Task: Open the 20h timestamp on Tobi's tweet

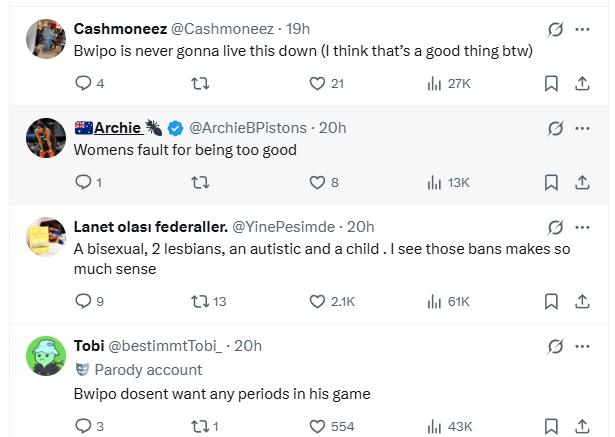Action: coord(248,345)
